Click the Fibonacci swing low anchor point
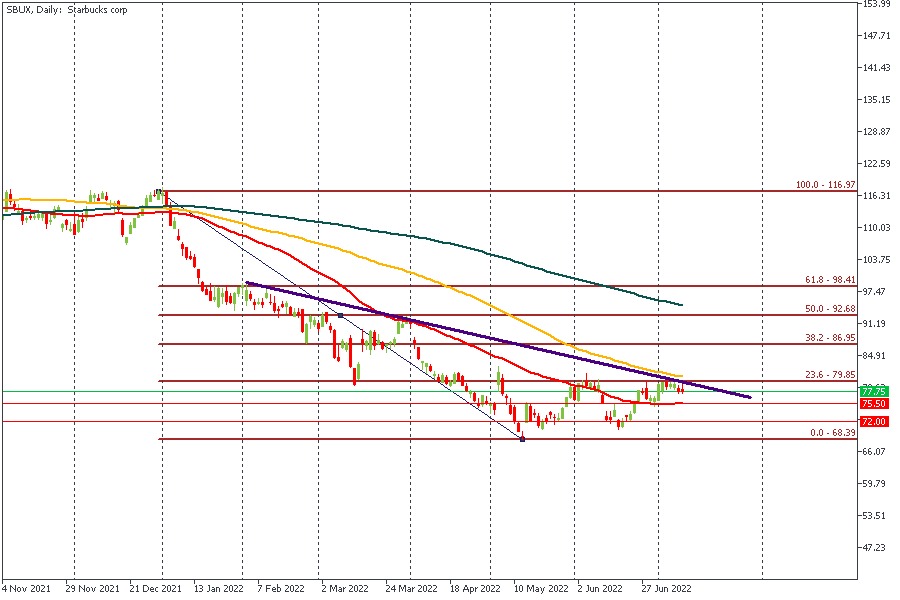Viewport: 900px width, 600px height. 522,439
